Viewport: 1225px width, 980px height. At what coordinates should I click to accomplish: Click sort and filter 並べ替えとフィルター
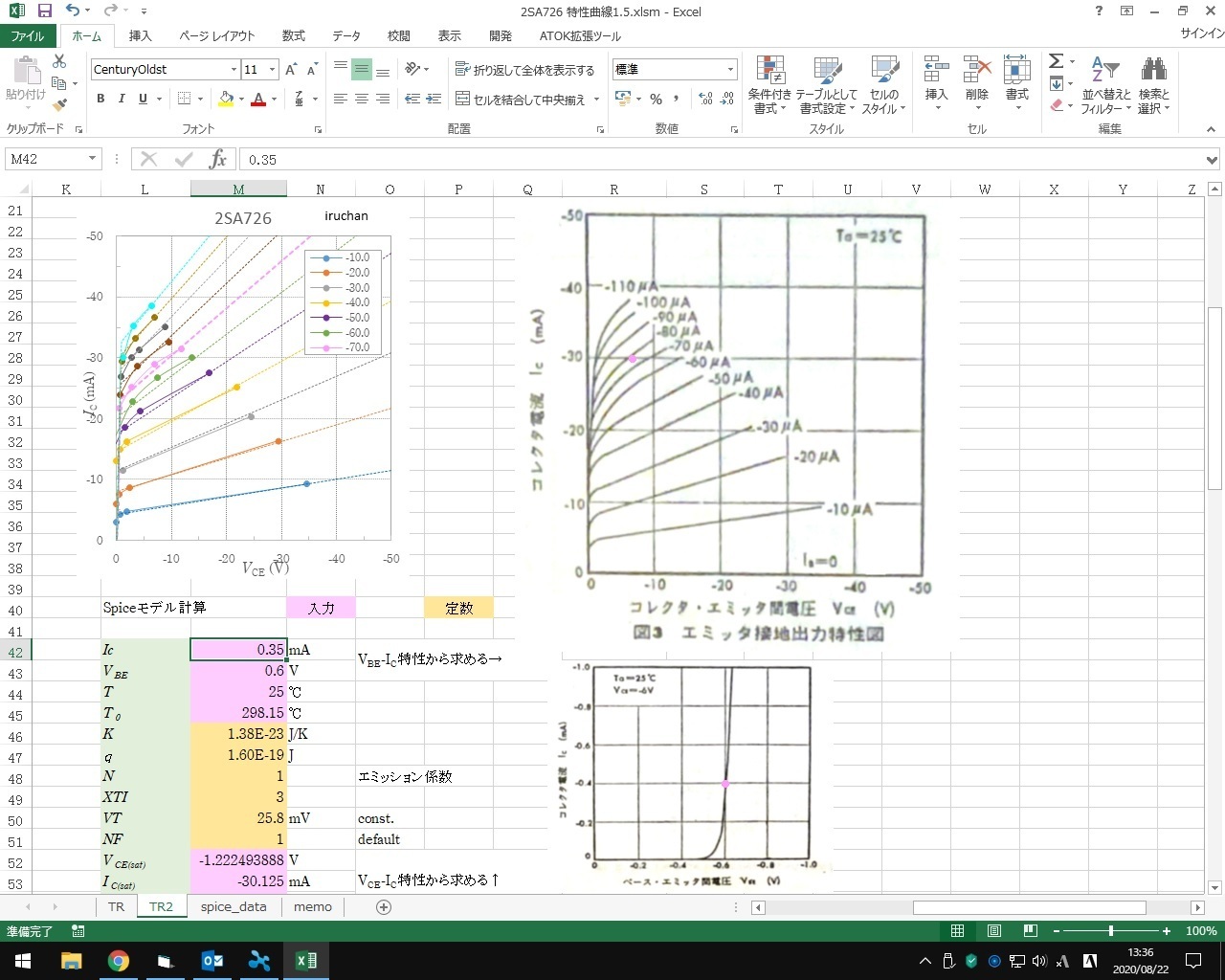point(1106,85)
